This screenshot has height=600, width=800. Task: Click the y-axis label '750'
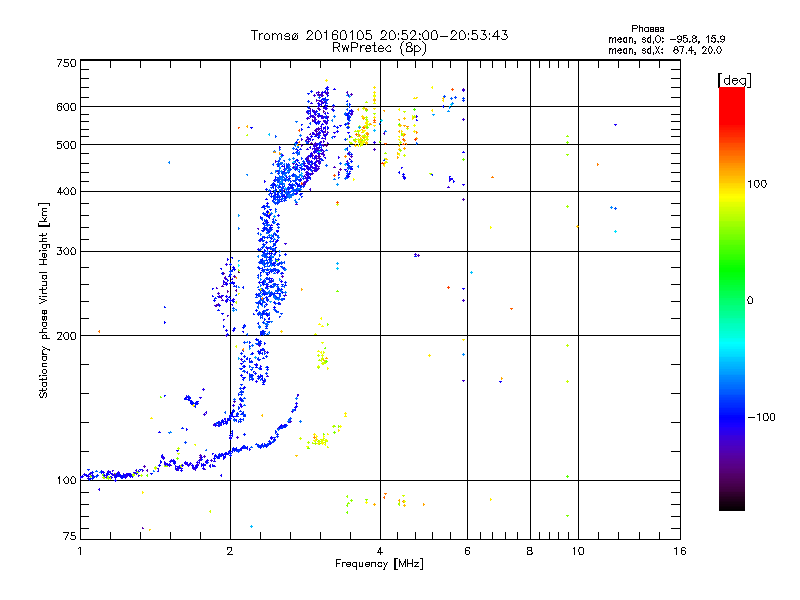point(66,63)
